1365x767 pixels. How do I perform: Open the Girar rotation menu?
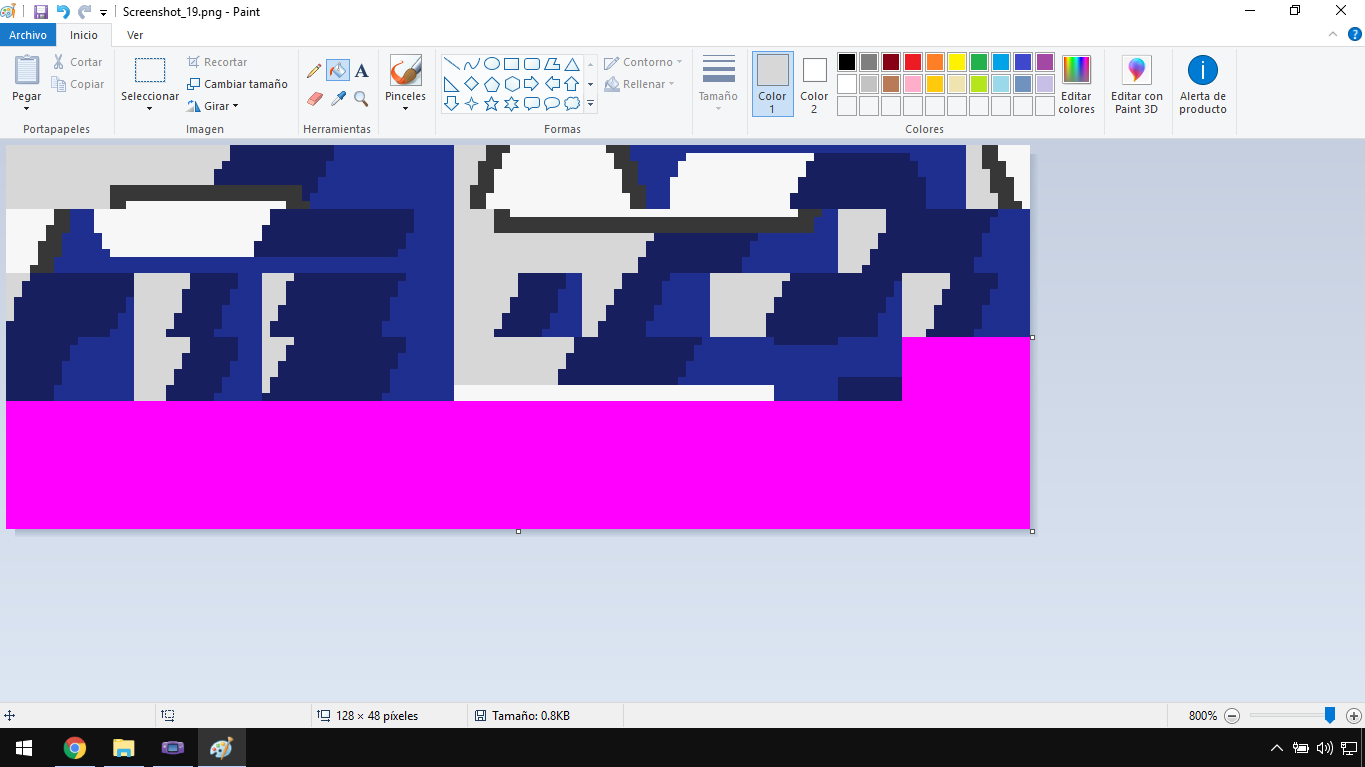click(x=213, y=105)
